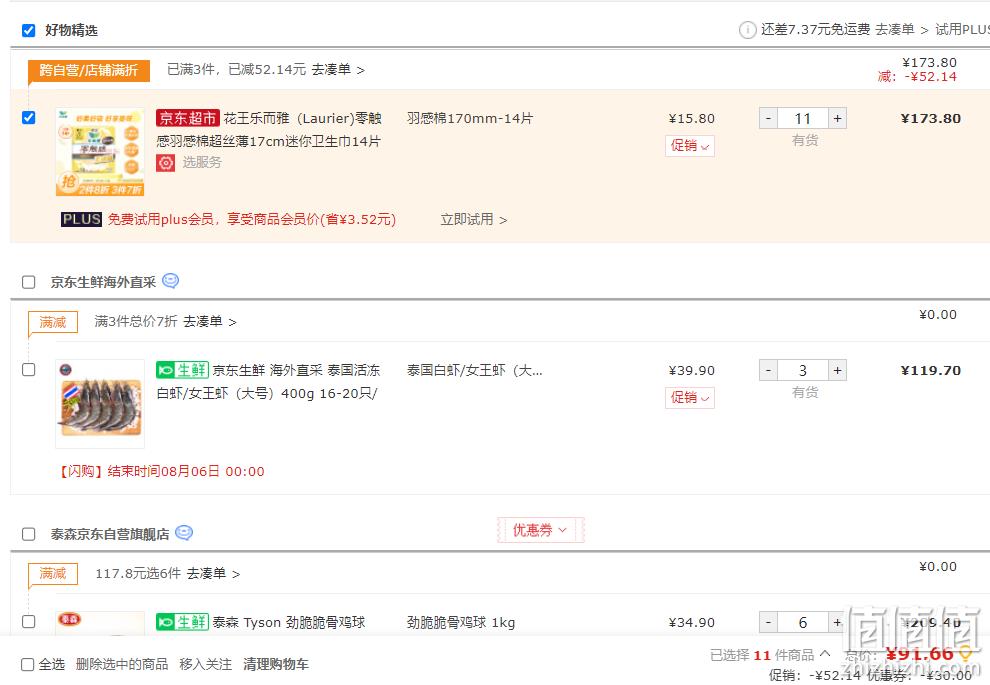990x685 pixels.
Task: Open chat with 京东生鲜海外直采 customer service
Action: click(x=170, y=281)
